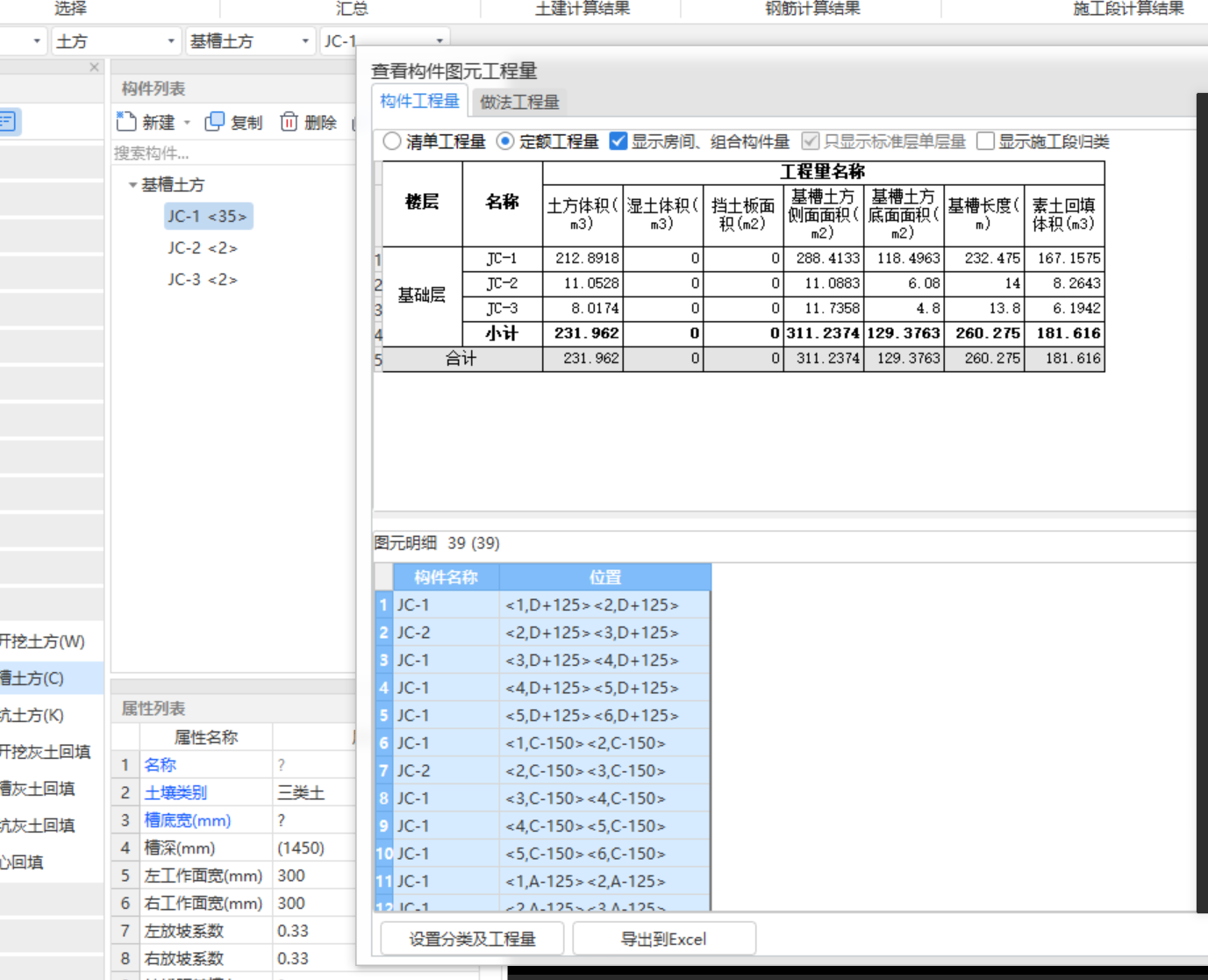Click the 土壤类别 property link
The image size is (1208, 980).
(x=175, y=793)
